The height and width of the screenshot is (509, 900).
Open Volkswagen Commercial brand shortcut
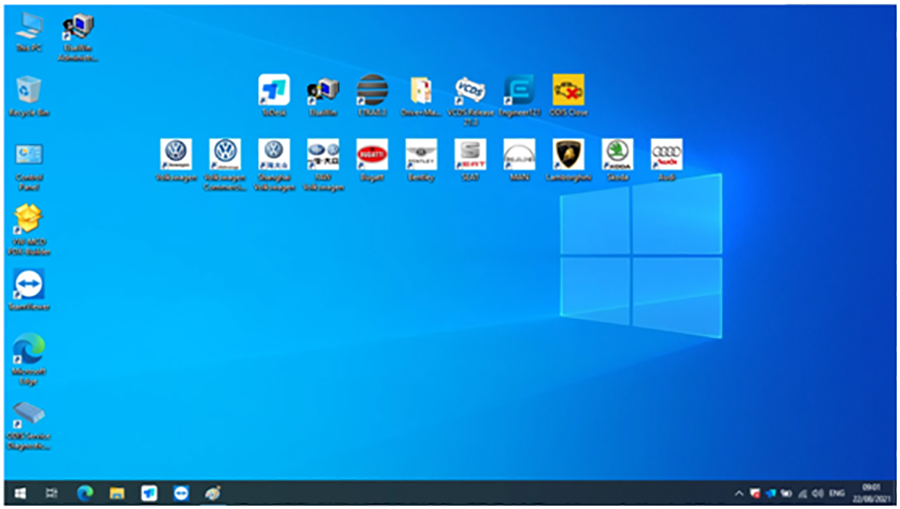point(224,165)
